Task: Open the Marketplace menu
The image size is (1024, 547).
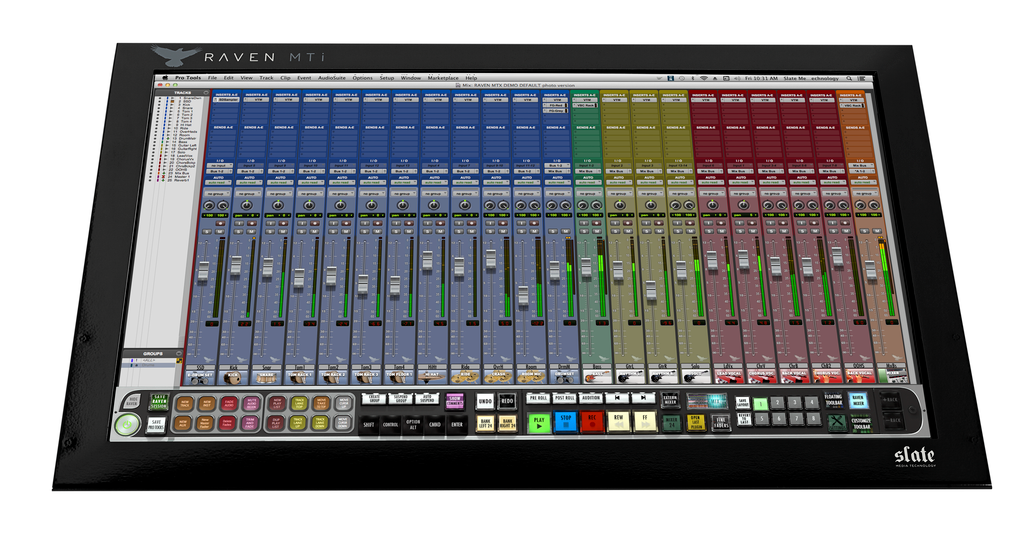Action: click(443, 78)
